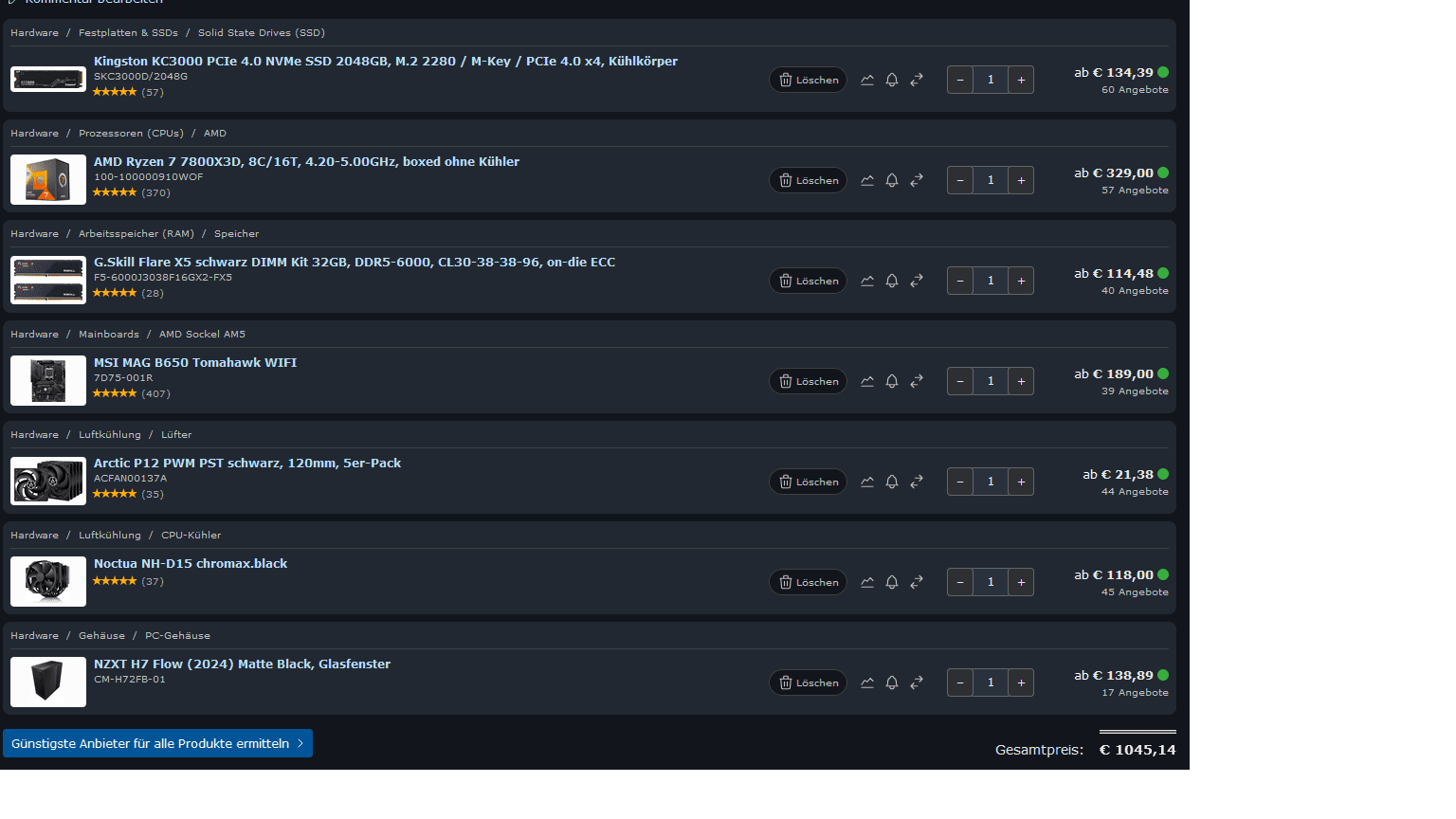The height and width of the screenshot is (819, 1456).
Task: Increase quantity of NZXT H7 Flow case
Action: [1021, 682]
